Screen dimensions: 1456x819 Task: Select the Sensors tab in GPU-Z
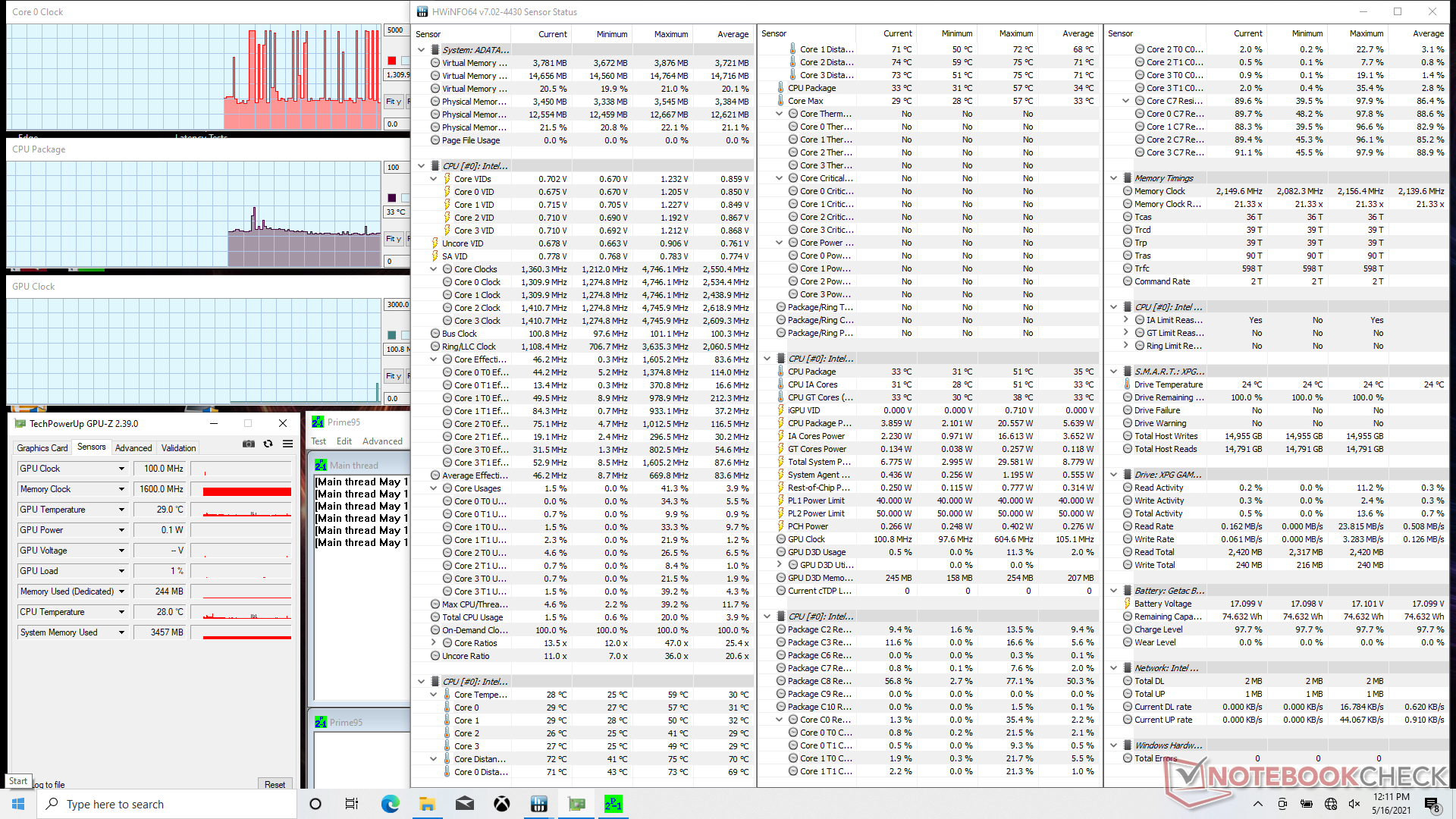coord(92,447)
